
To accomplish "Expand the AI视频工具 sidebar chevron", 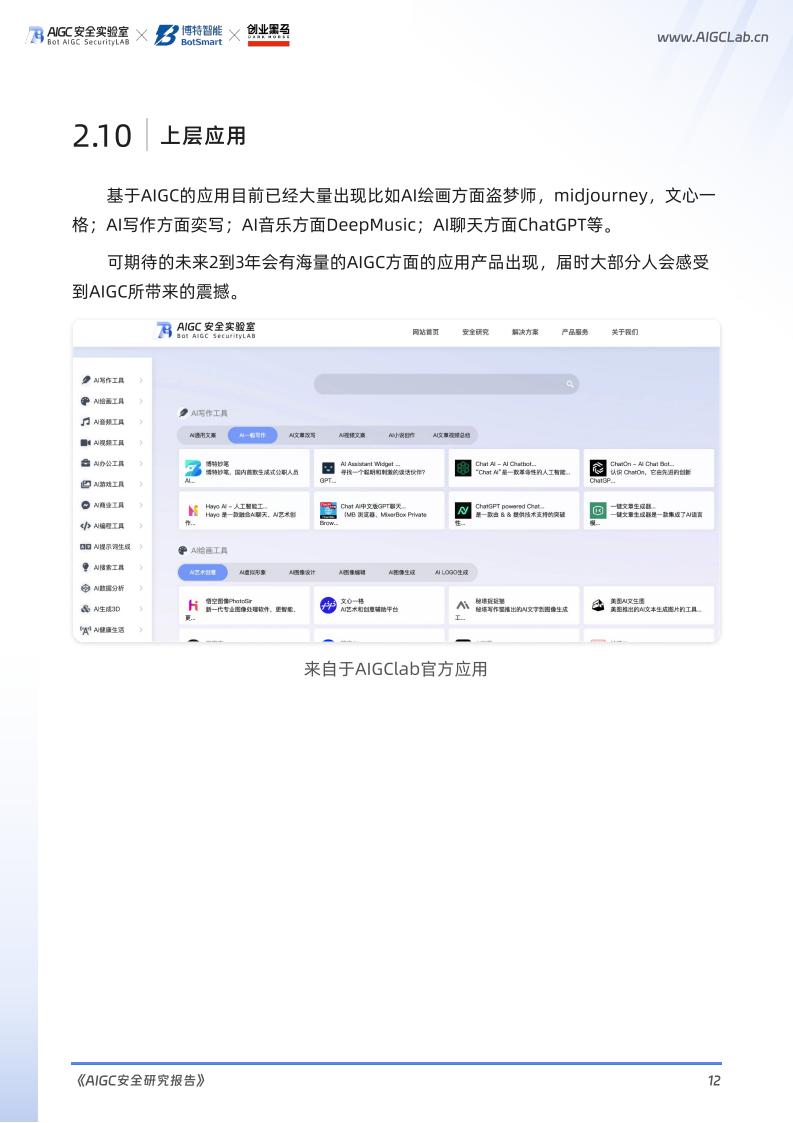I will pos(141,443).
